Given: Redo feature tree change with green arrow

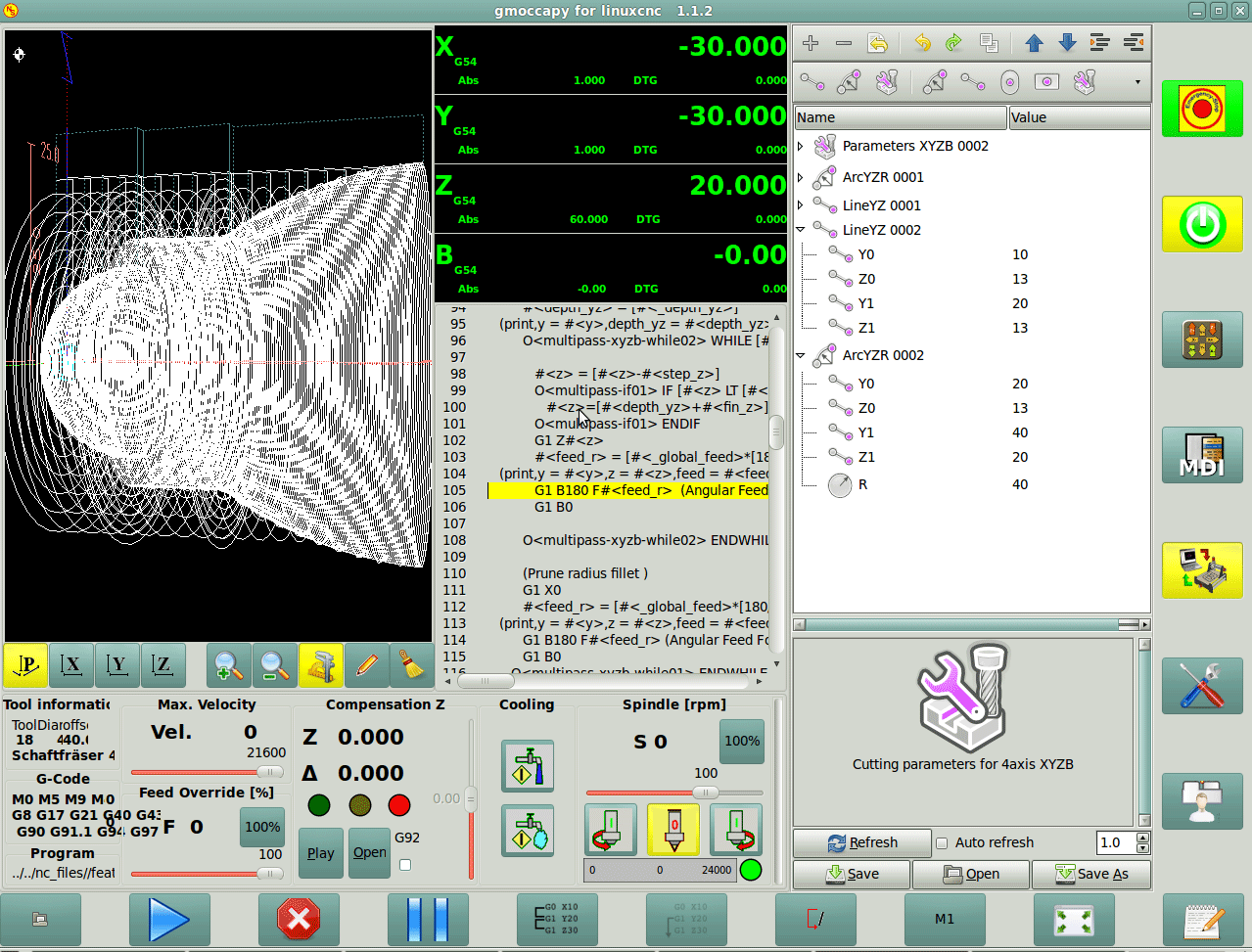Looking at the screenshot, I should coord(954,43).
